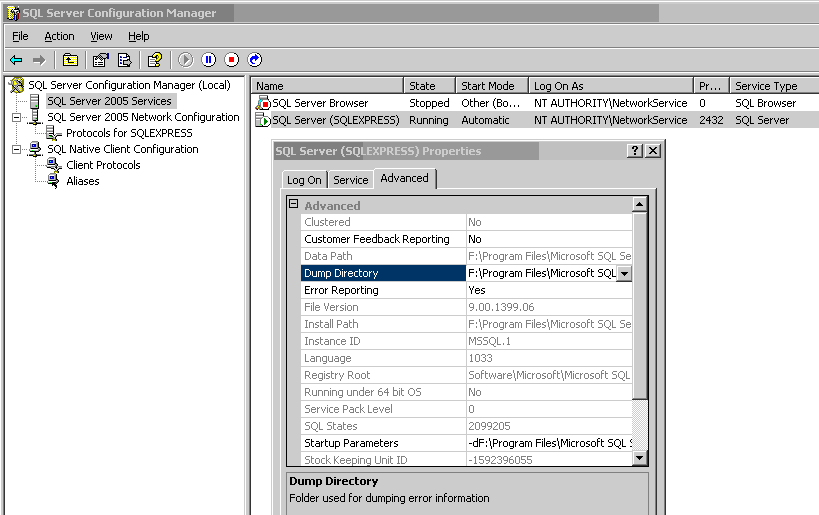Click the 'Automatic' start mode cell

(485, 120)
